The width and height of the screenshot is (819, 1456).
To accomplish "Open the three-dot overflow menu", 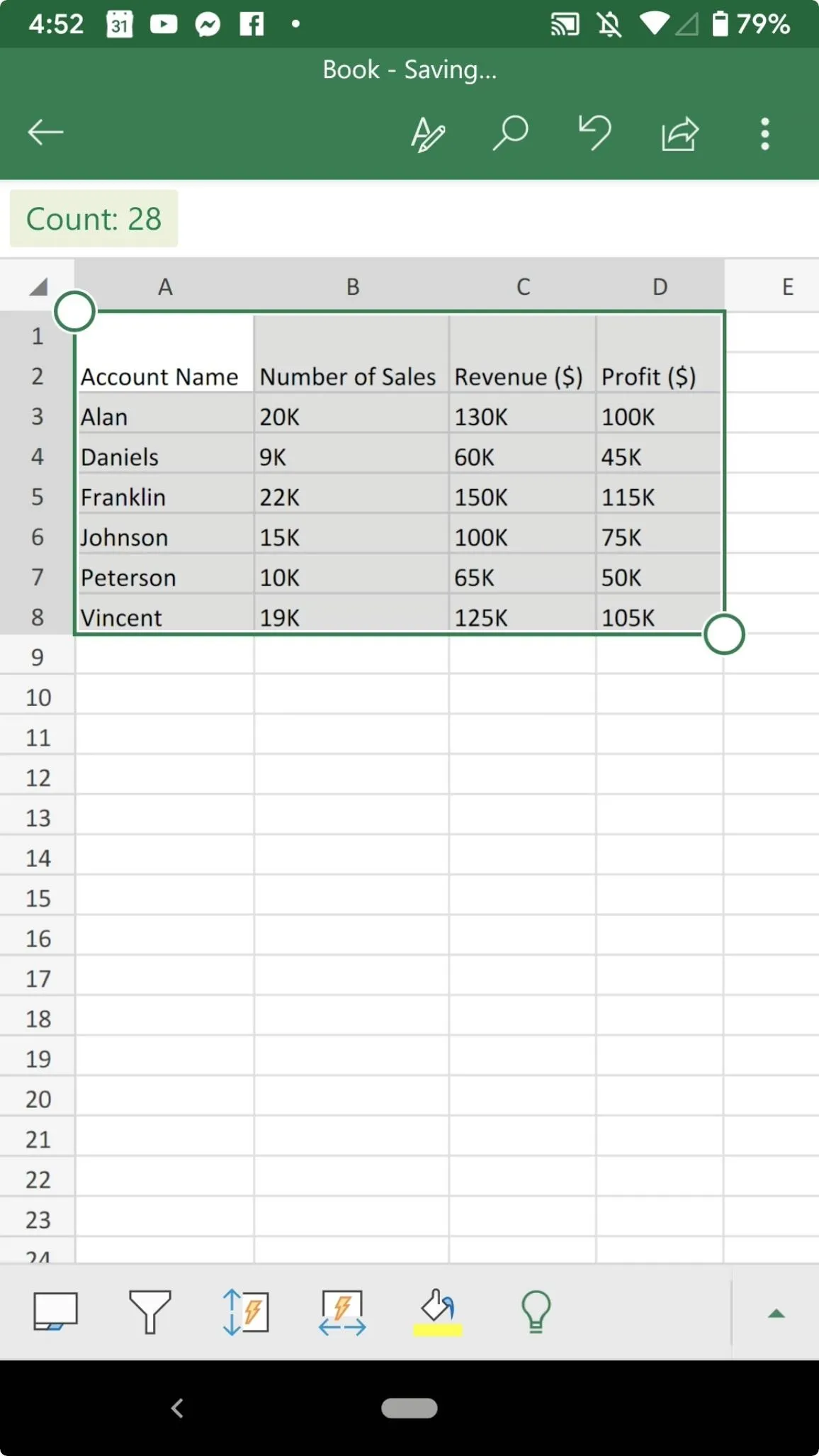I will [x=765, y=133].
